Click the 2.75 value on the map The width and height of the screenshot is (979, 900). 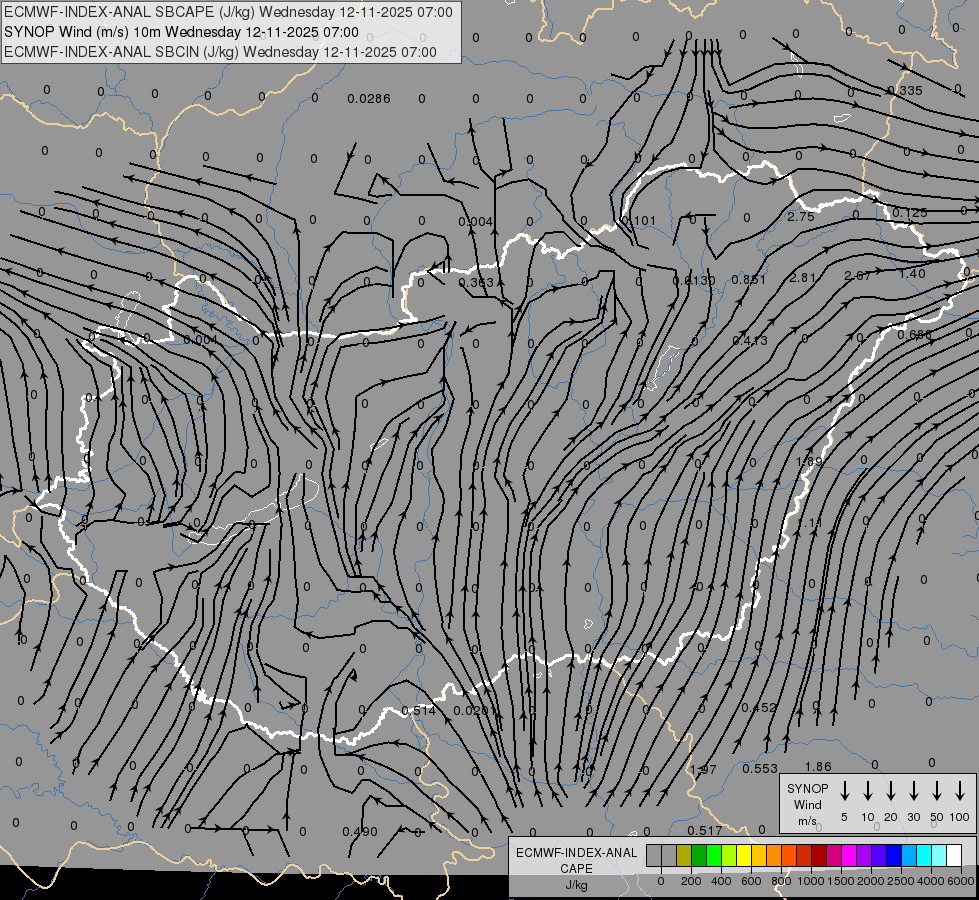pyautogui.click(x=801, y=217)
